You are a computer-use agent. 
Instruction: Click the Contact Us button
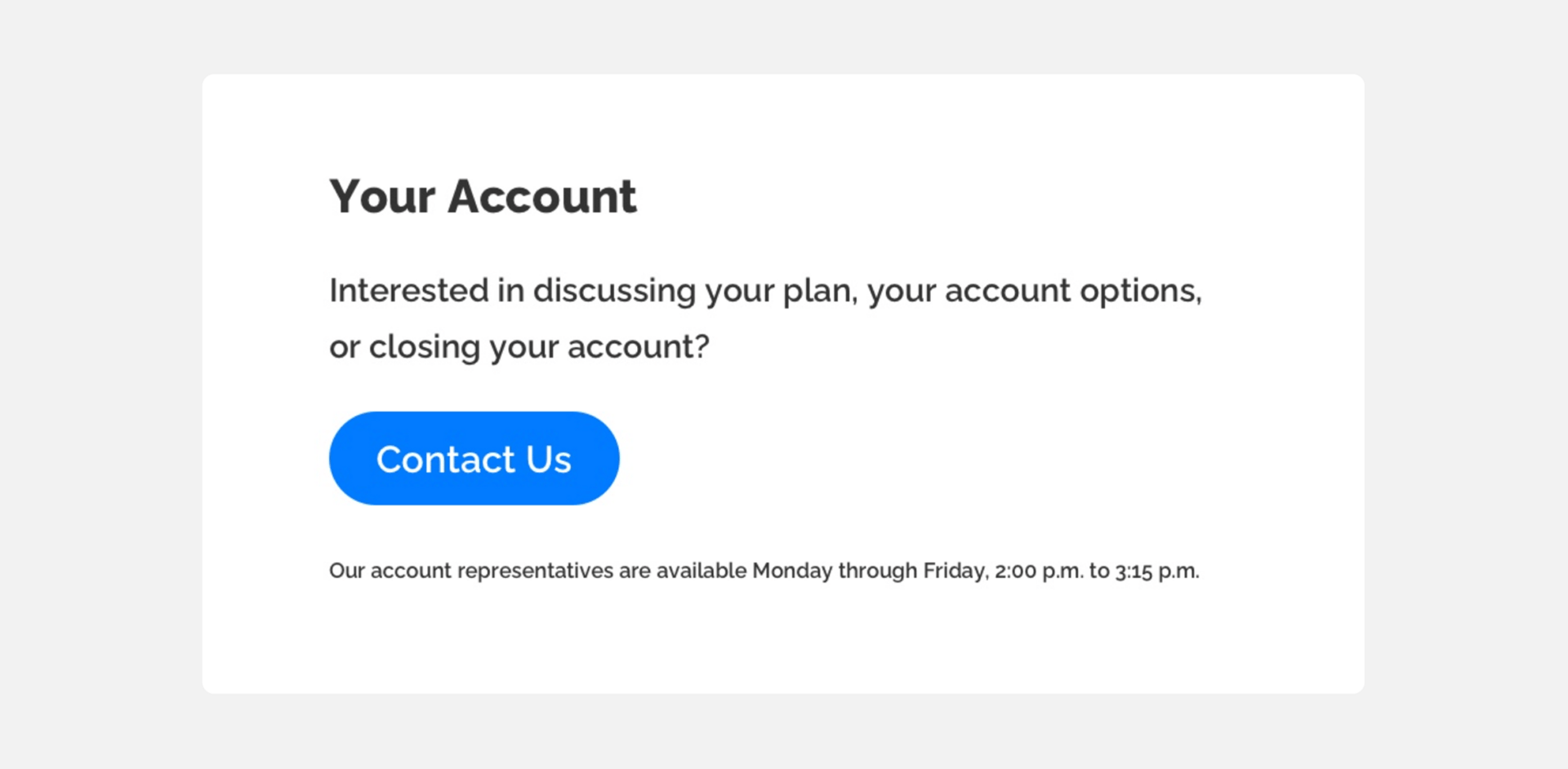tap(474, 459)
